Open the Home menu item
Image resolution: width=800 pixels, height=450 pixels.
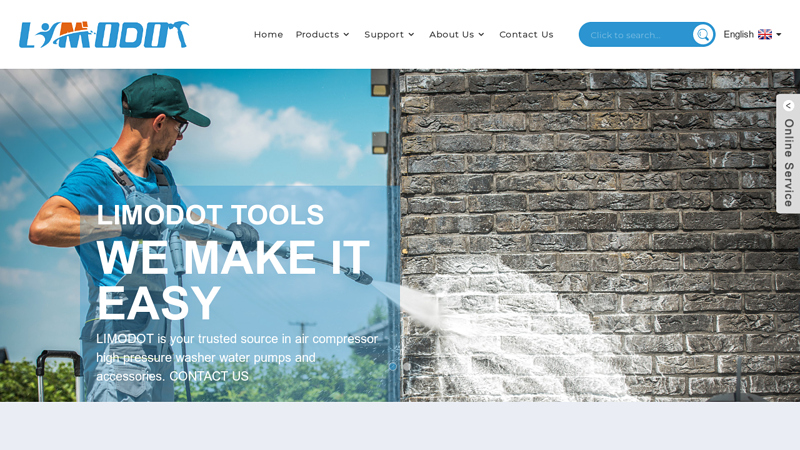coord(268,34)
